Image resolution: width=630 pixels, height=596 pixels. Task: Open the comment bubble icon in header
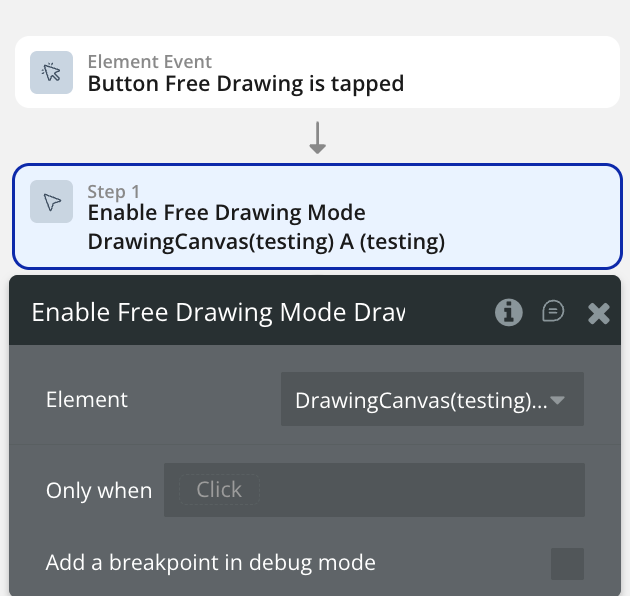[x=553, y=312]
